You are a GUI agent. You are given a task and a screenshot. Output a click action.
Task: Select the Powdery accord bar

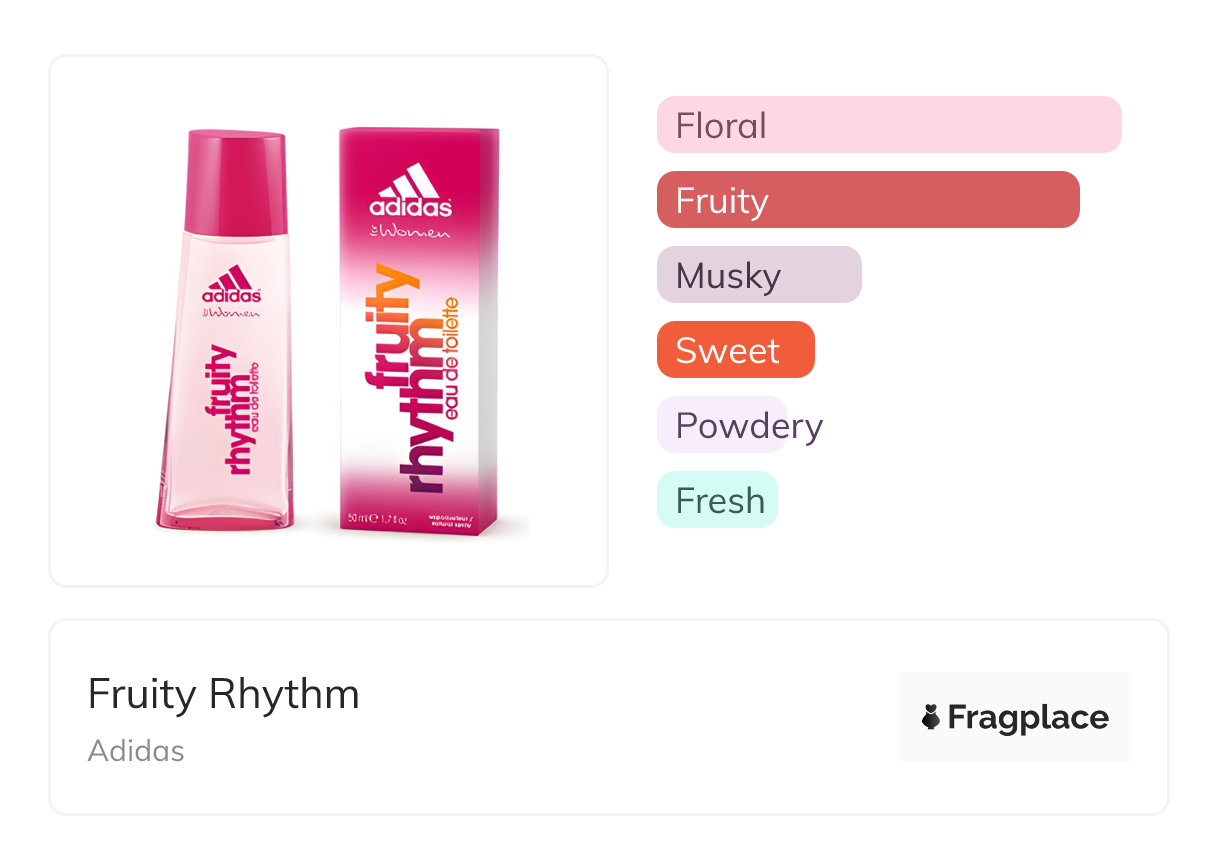point(722,425)
